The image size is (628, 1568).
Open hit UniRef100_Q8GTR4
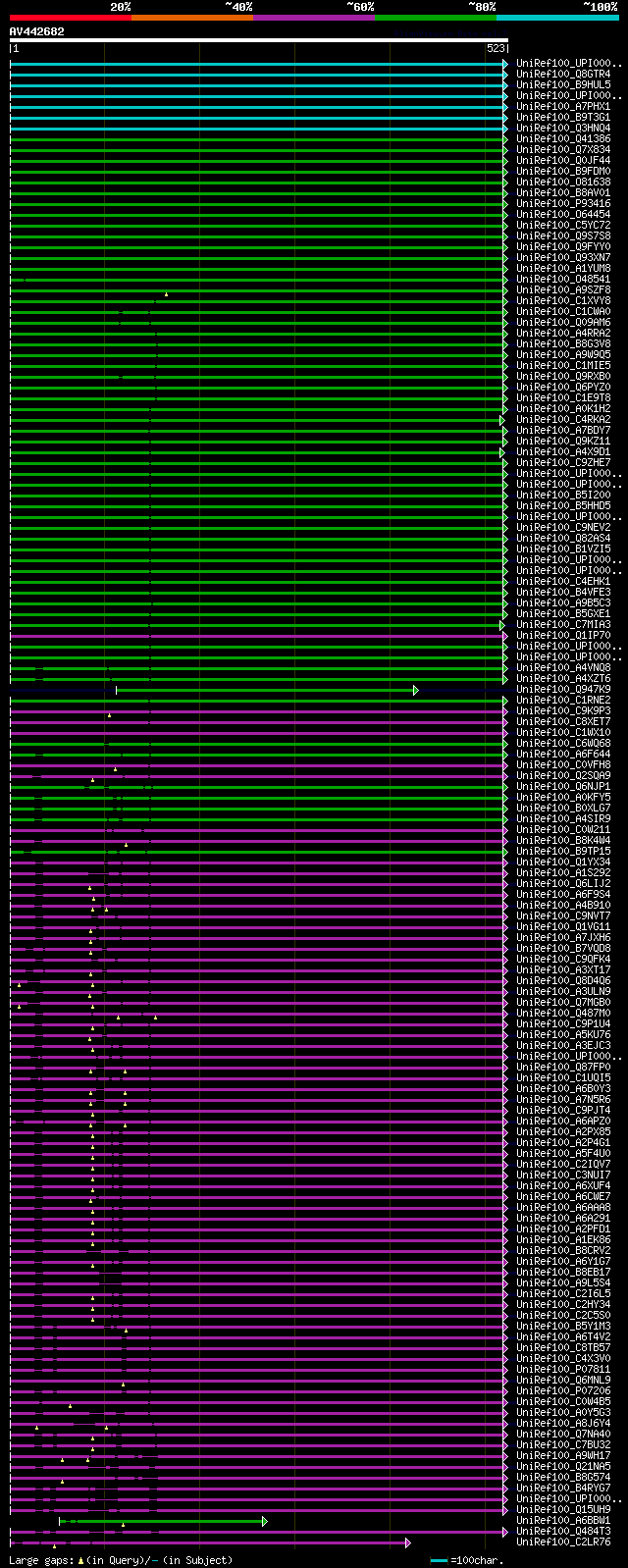[x=563, y=75]
